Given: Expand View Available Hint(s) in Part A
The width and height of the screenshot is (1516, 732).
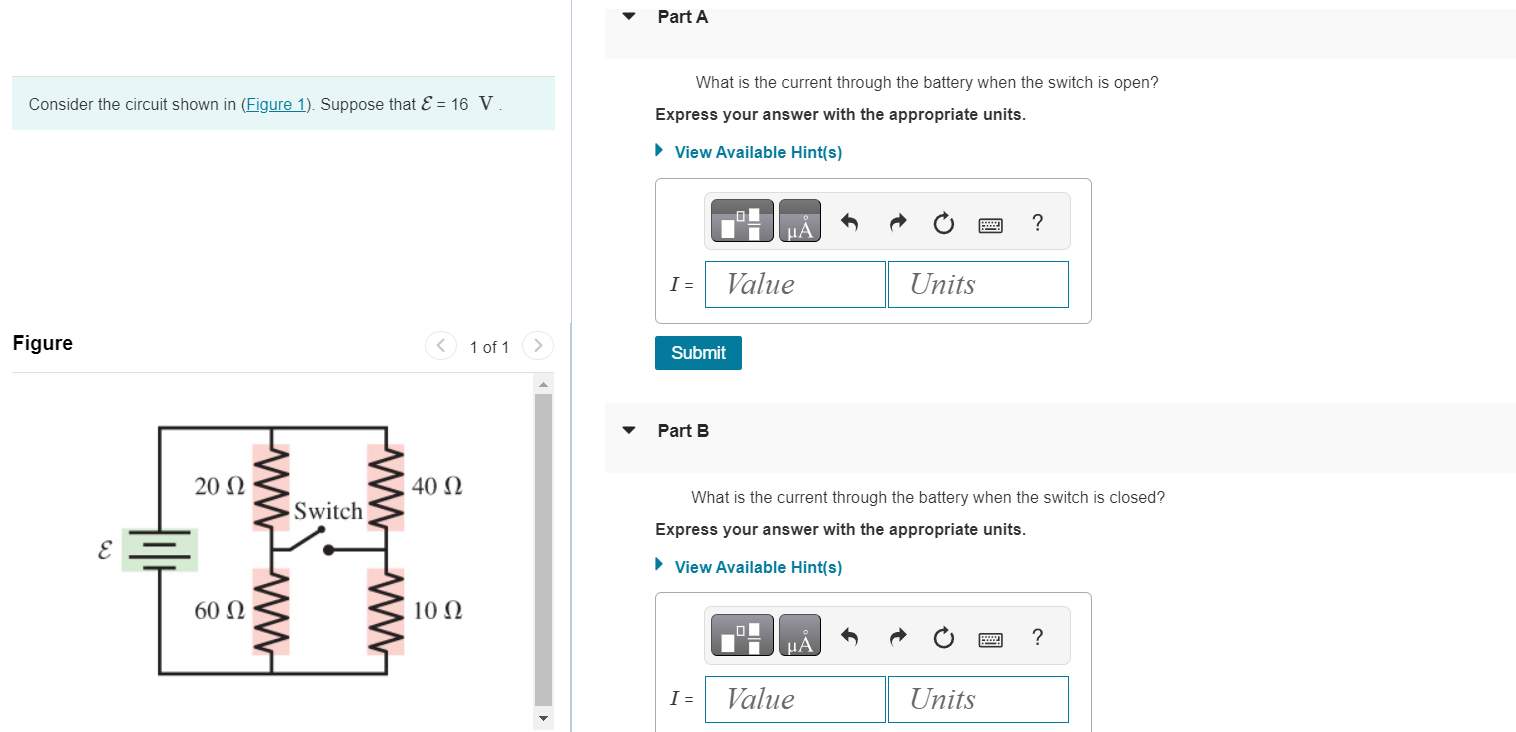Looking at the screenshot, I should 757,152.
